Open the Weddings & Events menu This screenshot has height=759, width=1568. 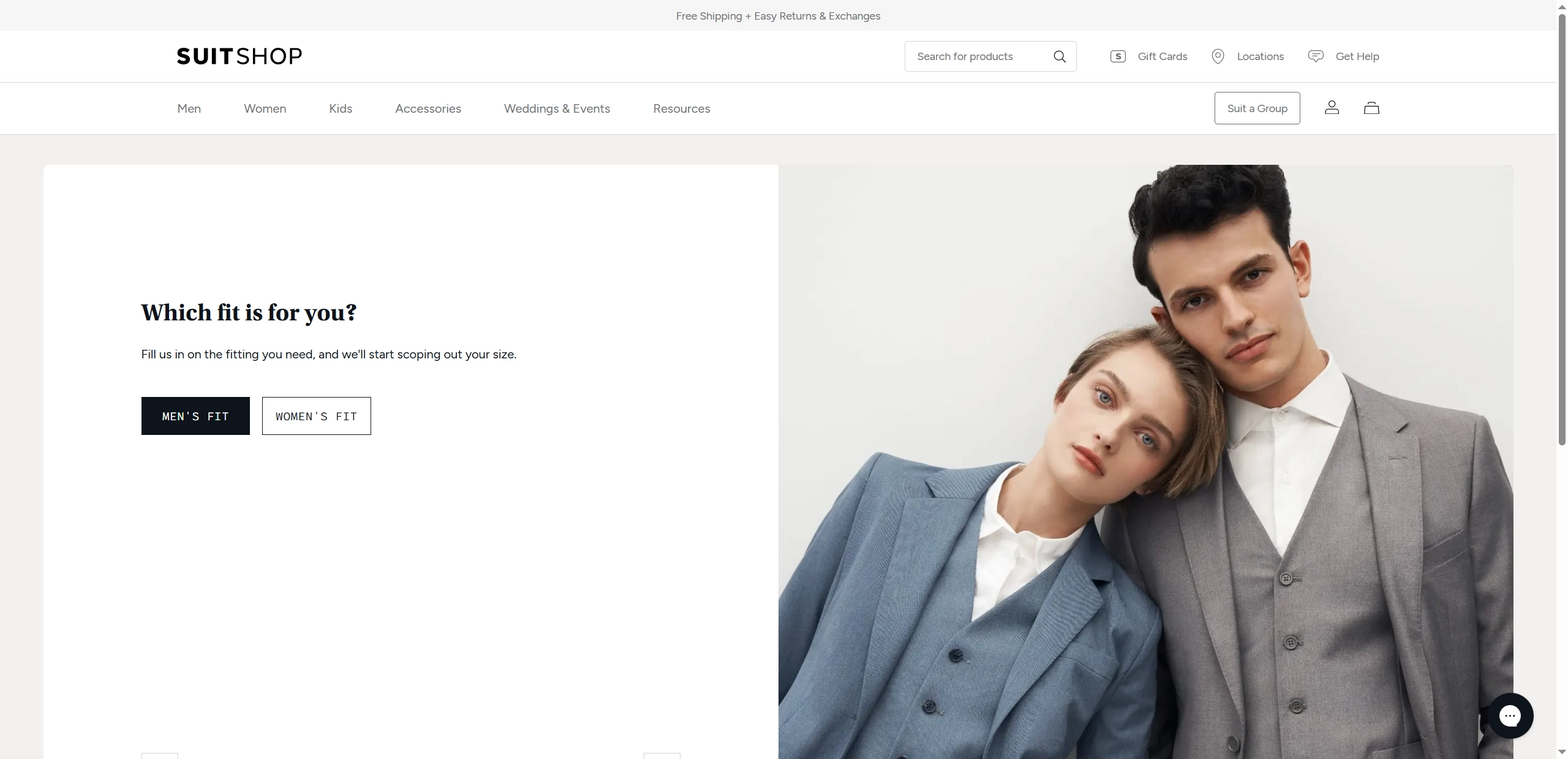tap(557, 108)
